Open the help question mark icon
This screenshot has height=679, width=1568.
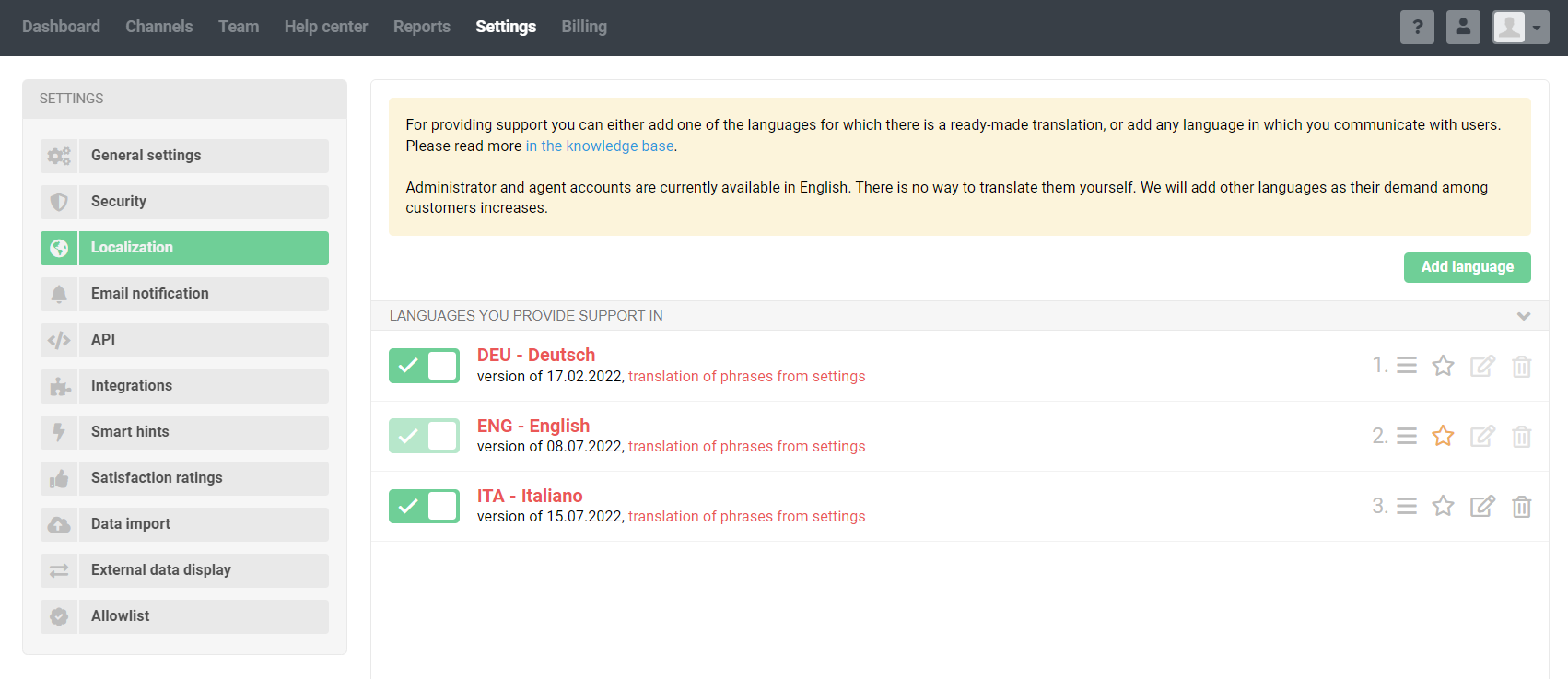click(x=1417, y=27)
